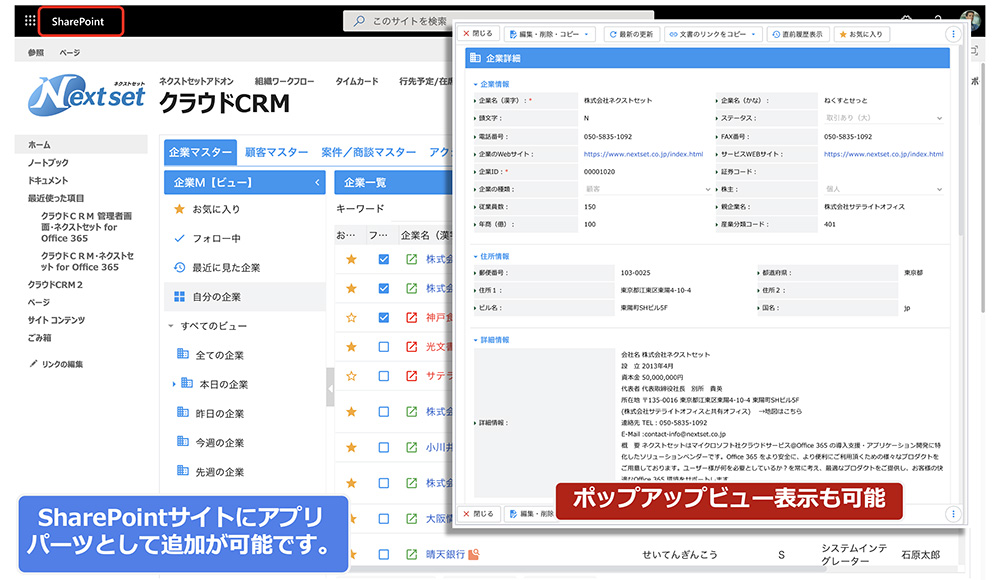Click the お気に入り button in the popup's top toolbar
Image resolution: width=1000 pixels, height=580 pixels.
(861, 34)
